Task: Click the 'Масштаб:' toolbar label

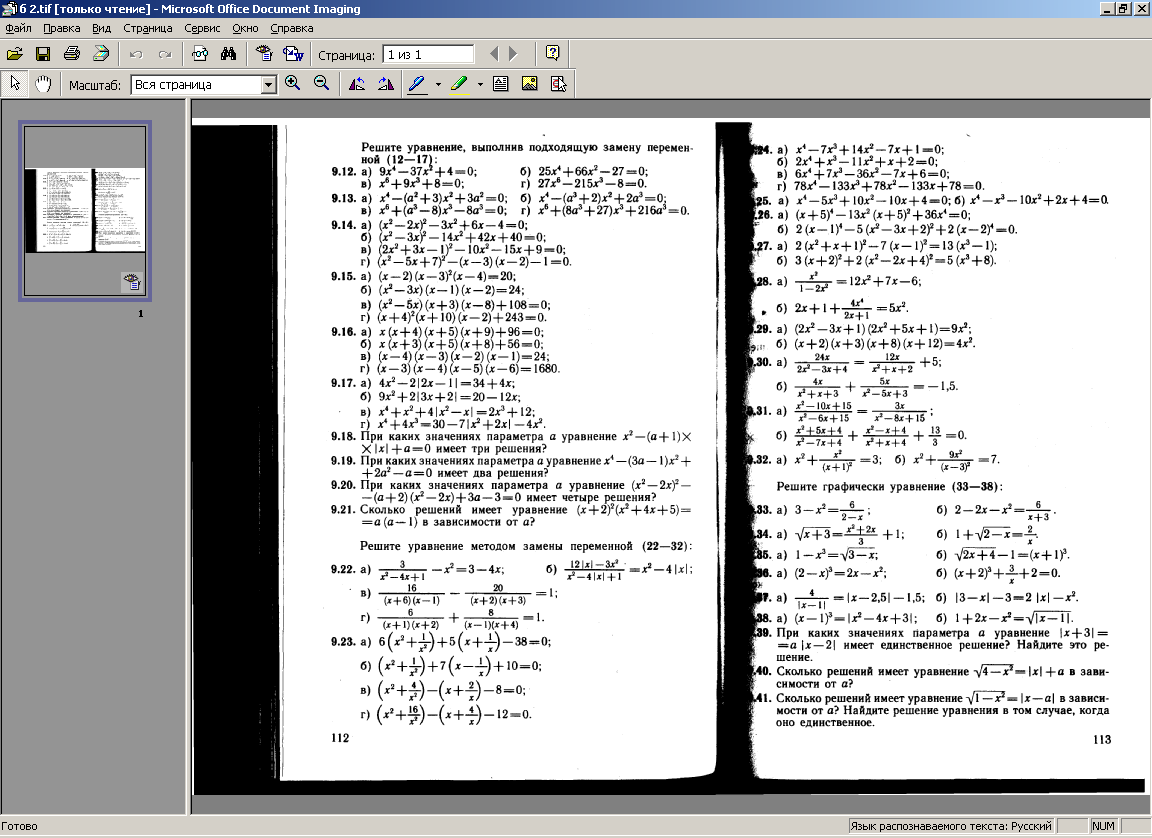Action: click(95, 85)
